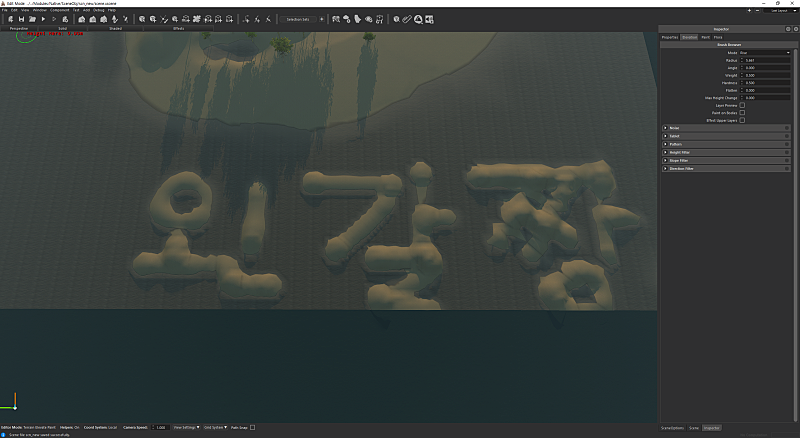Click the Radius stepper arrows
The height and width of the screenshot is (438, 800).
coord(741,60)
